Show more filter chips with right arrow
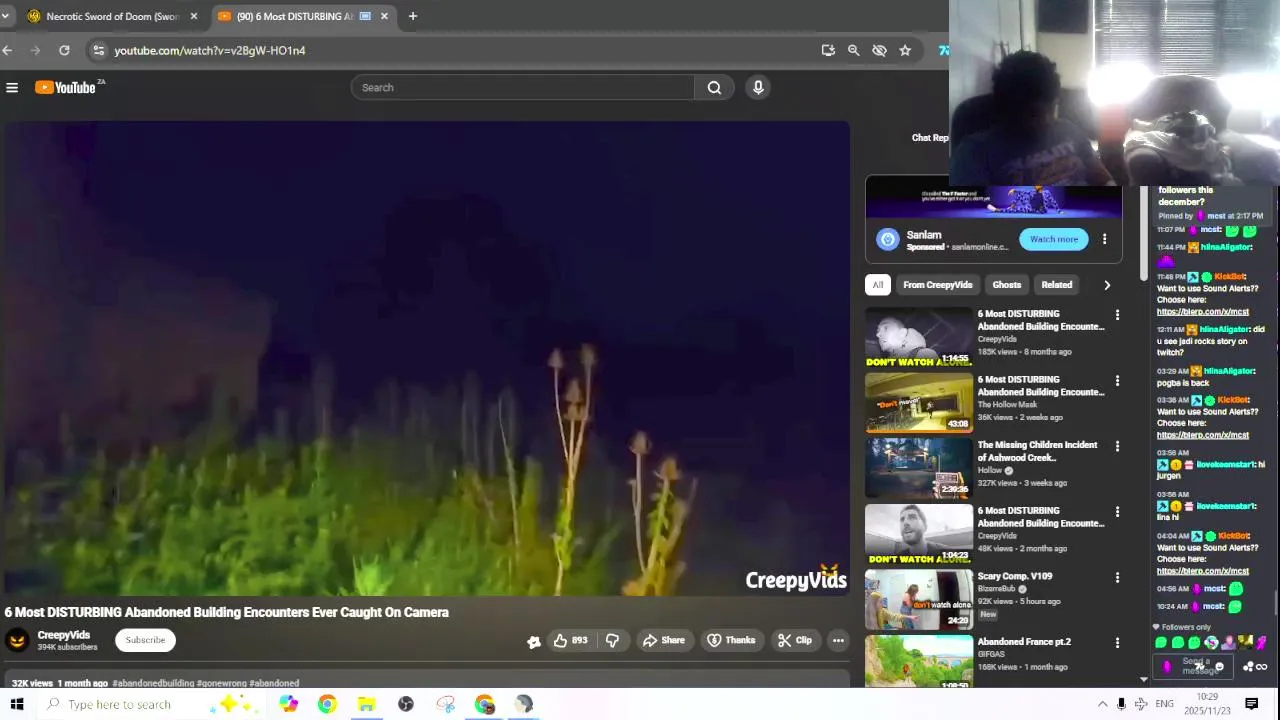Viewport: 1280px width, 720px height. tap(1107, 285)
